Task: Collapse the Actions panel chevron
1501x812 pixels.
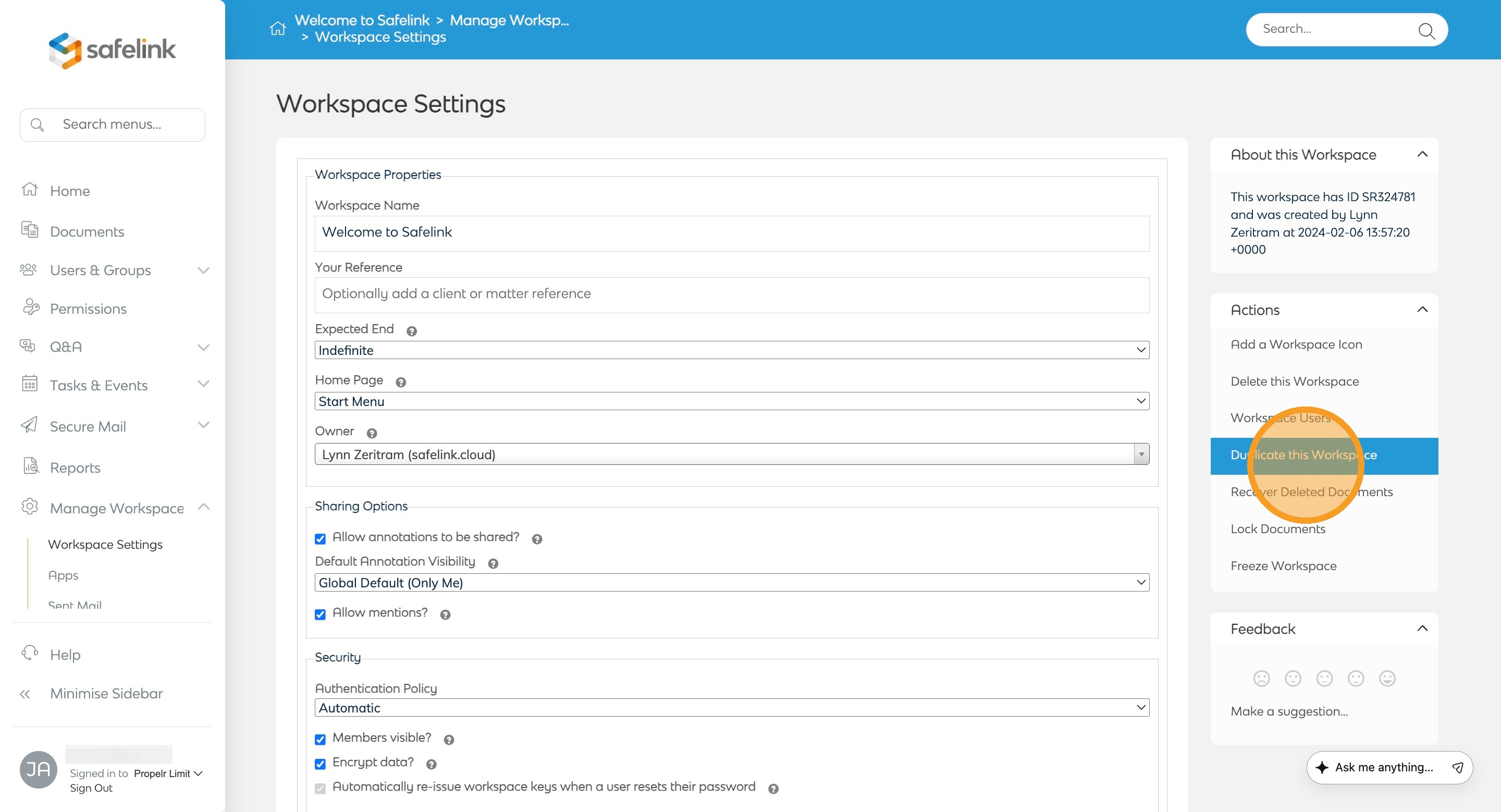Action: 1422,309
